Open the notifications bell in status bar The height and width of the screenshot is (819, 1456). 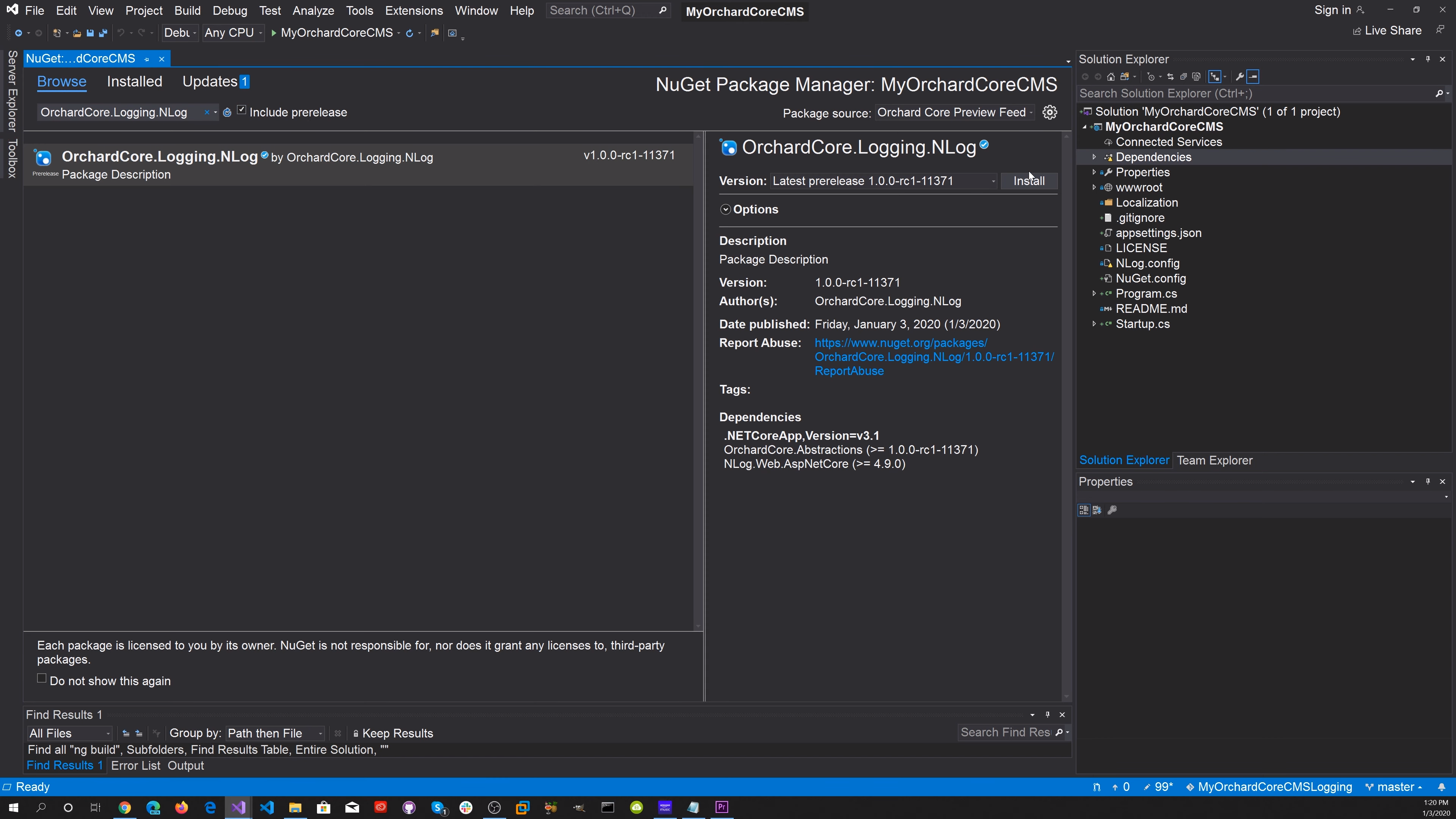click(1441, 787)
